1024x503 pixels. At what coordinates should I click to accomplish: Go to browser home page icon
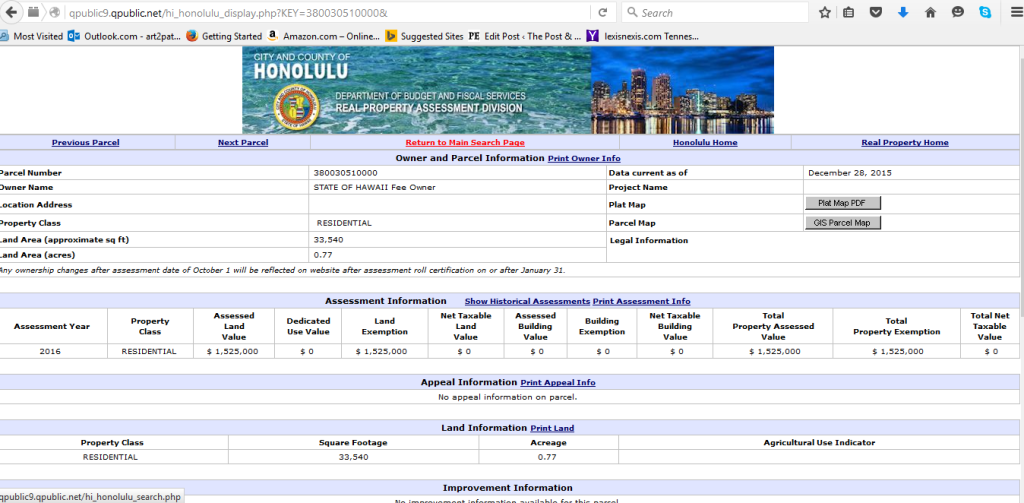click(930, 13)
